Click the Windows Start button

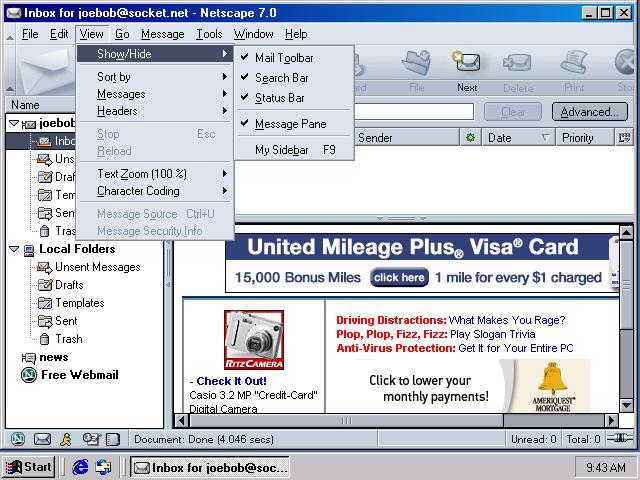click(x=29, y=467)
